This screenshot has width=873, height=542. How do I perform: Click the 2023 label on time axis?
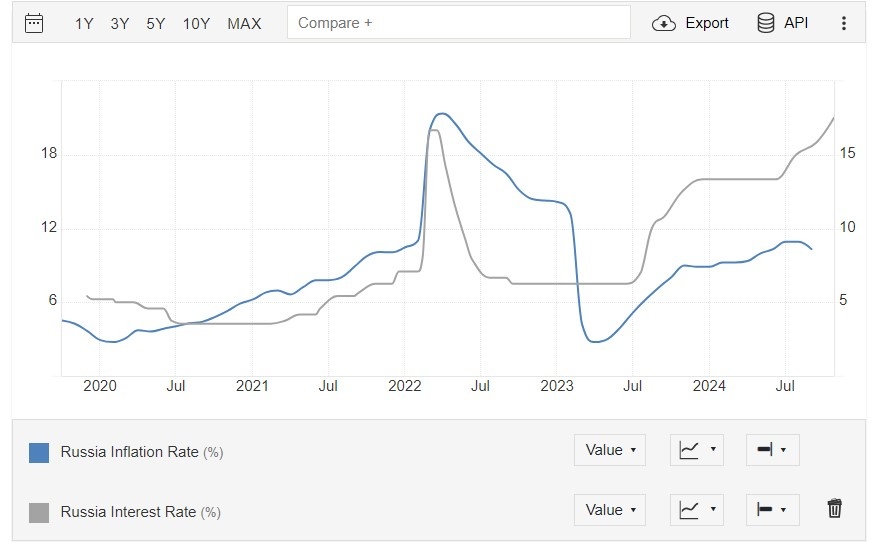(556, 386)
